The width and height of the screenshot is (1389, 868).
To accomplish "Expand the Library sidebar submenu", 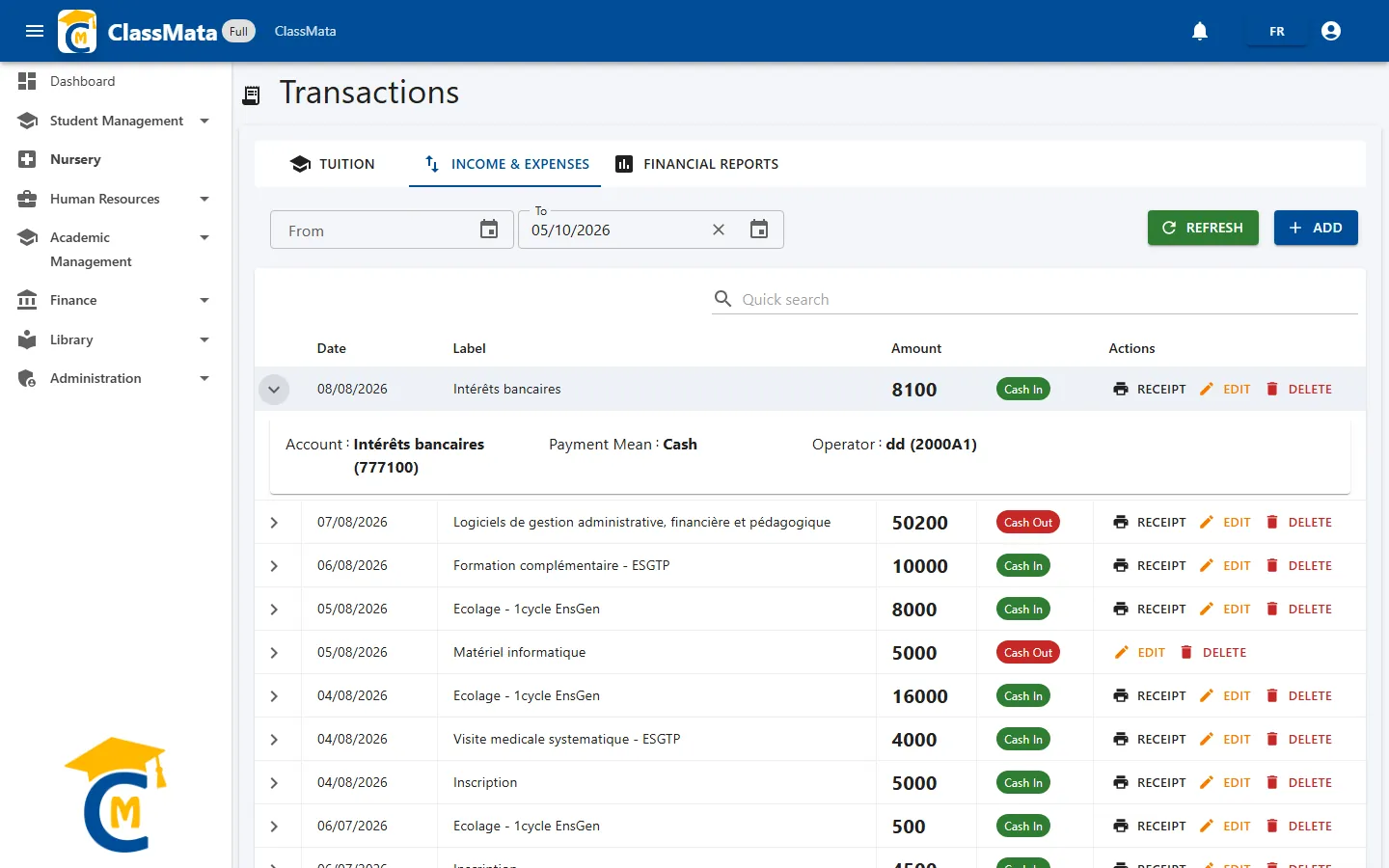I will click(204, 339).
